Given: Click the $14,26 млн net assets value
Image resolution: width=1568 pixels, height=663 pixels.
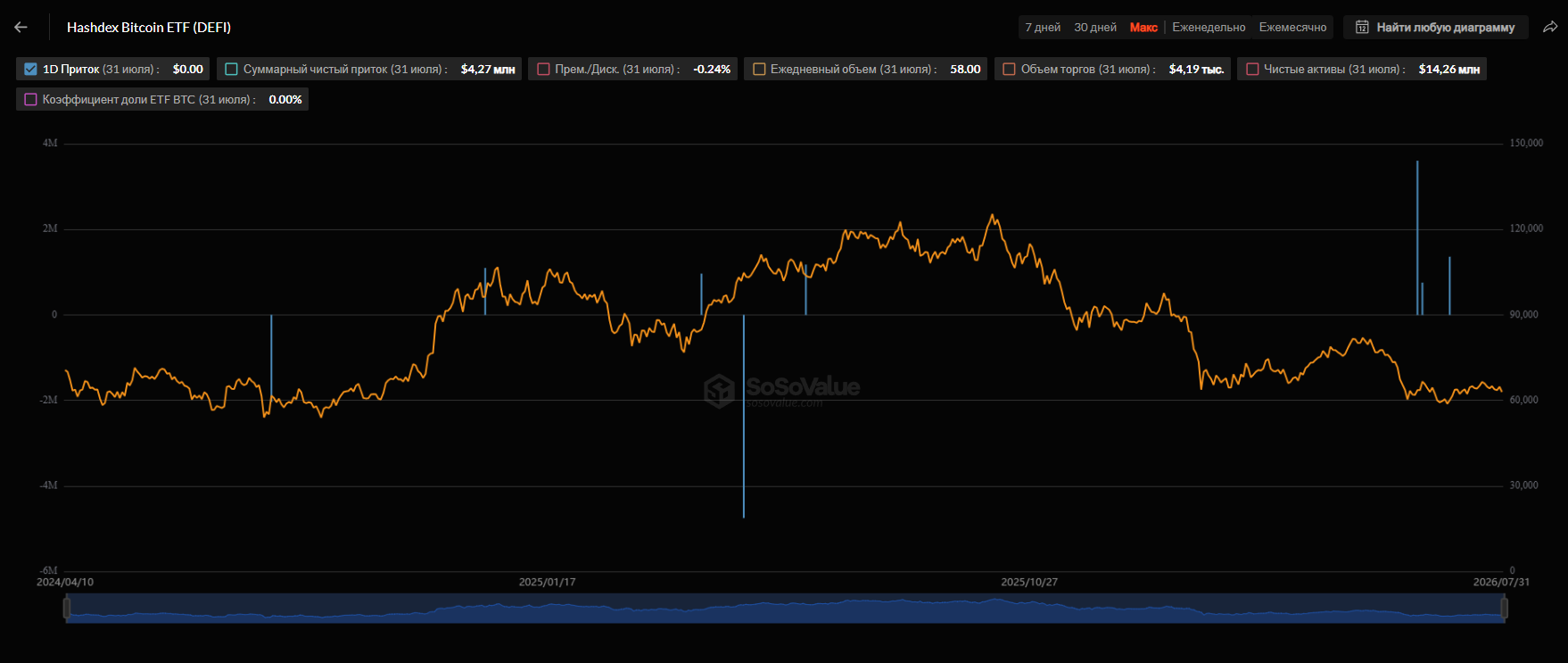Looking at the screenshot, I should click(x=1449, y=69).
